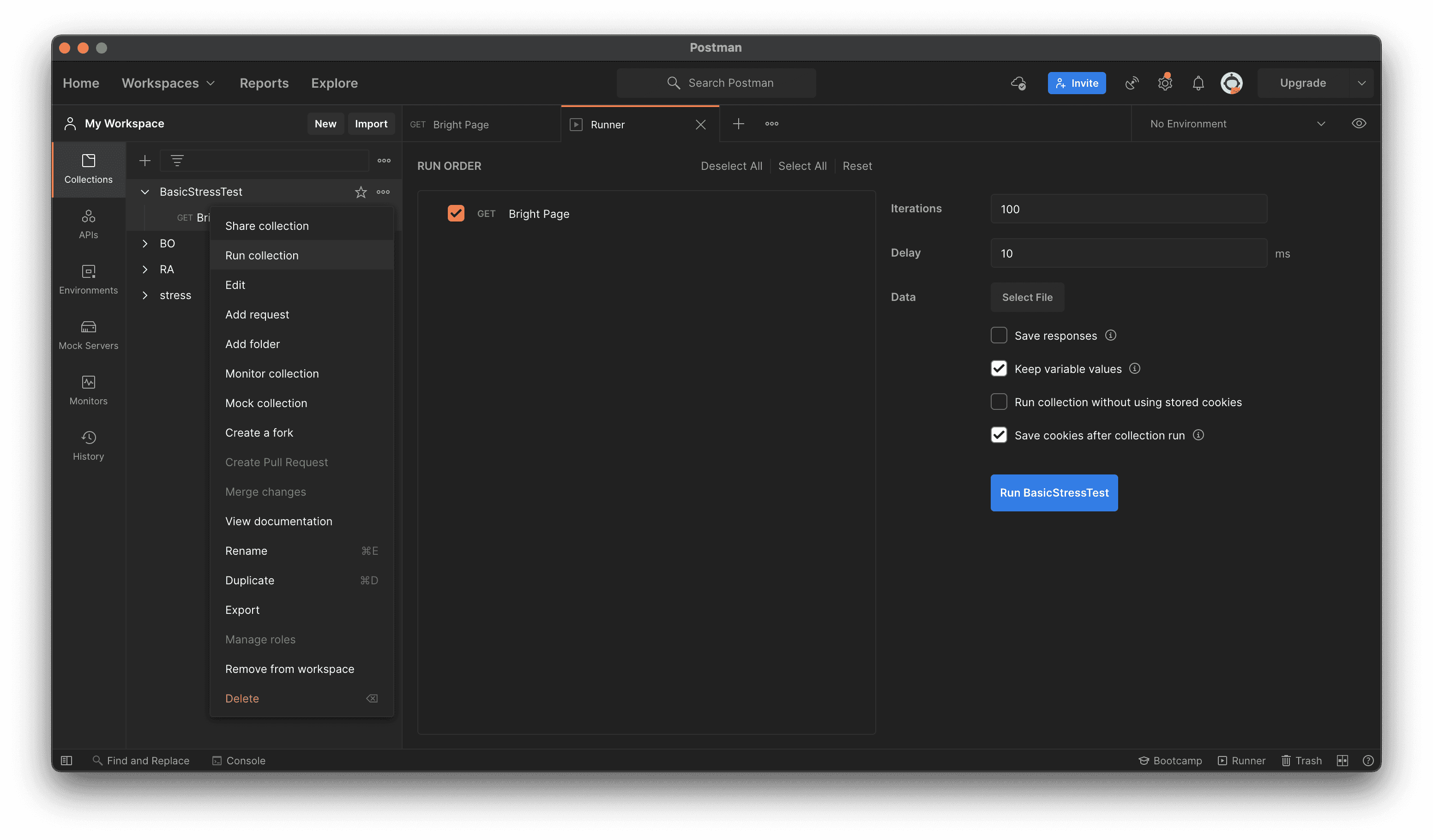
Task: Choose Export menu item
Action: coord(301,610)
